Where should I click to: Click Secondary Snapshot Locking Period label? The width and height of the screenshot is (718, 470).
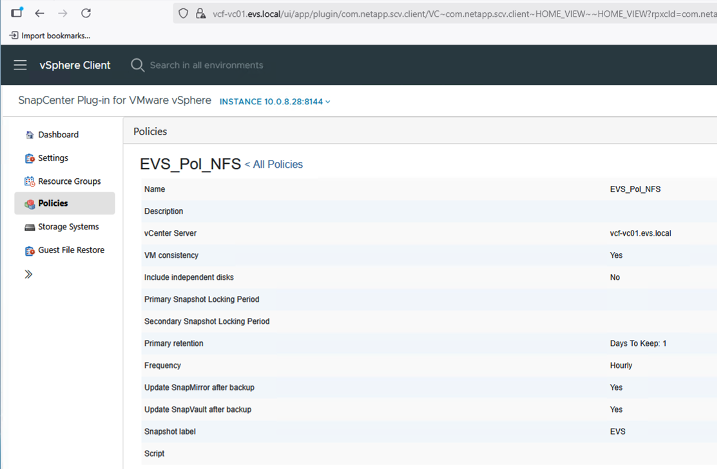pyautogui.click(x=207, y=321)
